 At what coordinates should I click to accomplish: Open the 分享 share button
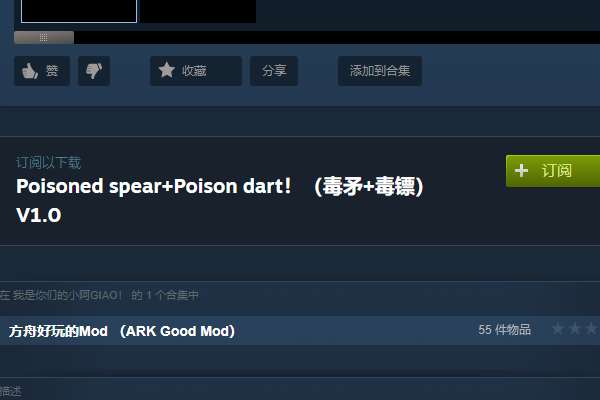click(274, 71)
